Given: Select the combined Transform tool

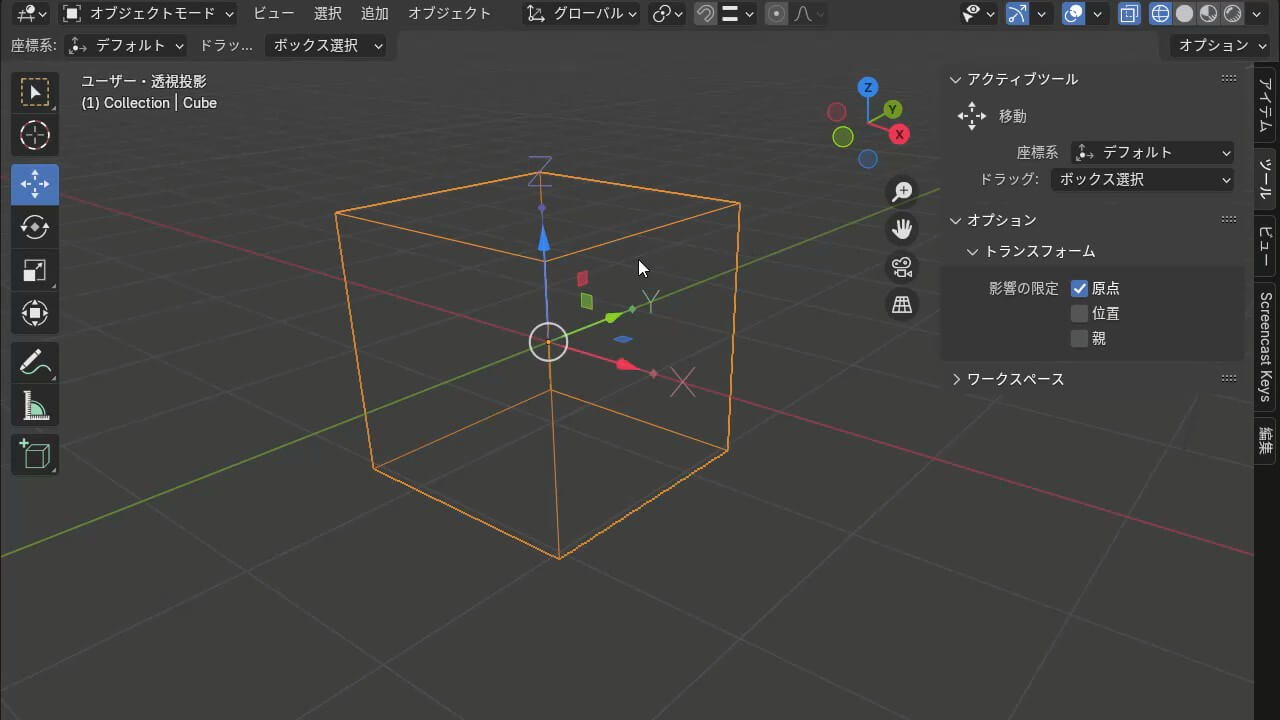Looking at the screenshot, I should click(x=35, y=313).
